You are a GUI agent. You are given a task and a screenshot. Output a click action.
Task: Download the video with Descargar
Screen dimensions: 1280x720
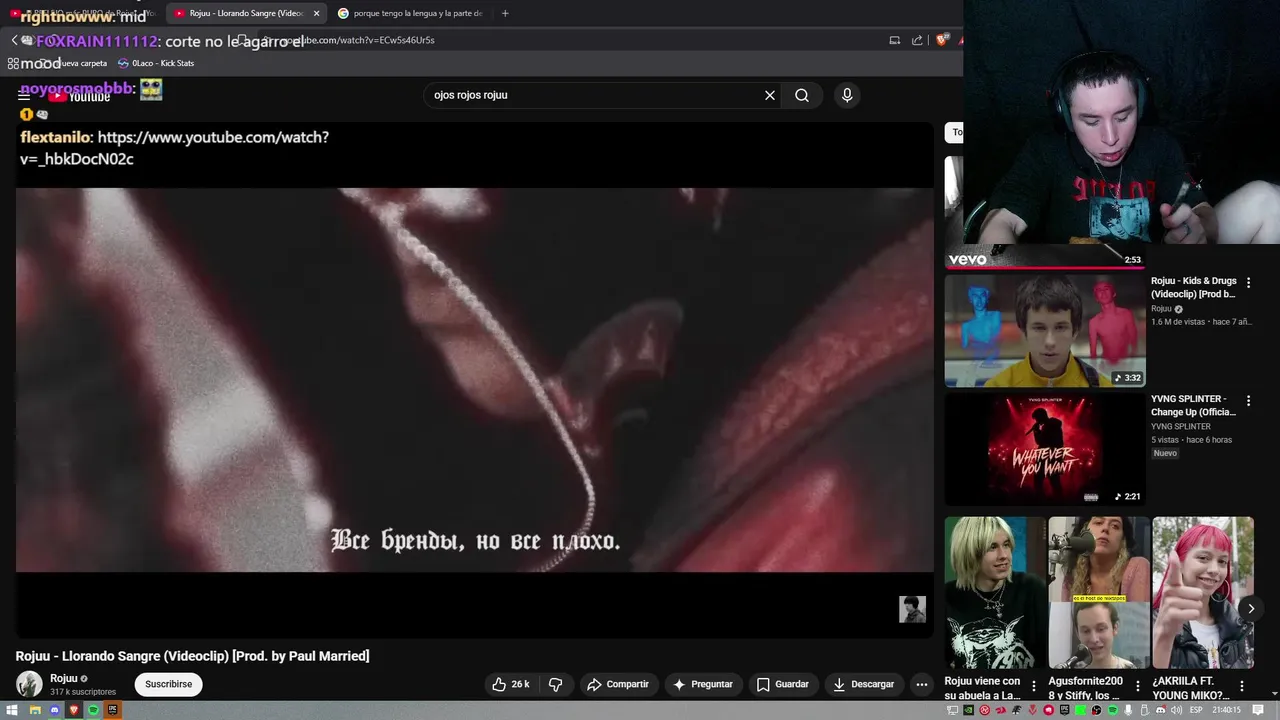864,684
